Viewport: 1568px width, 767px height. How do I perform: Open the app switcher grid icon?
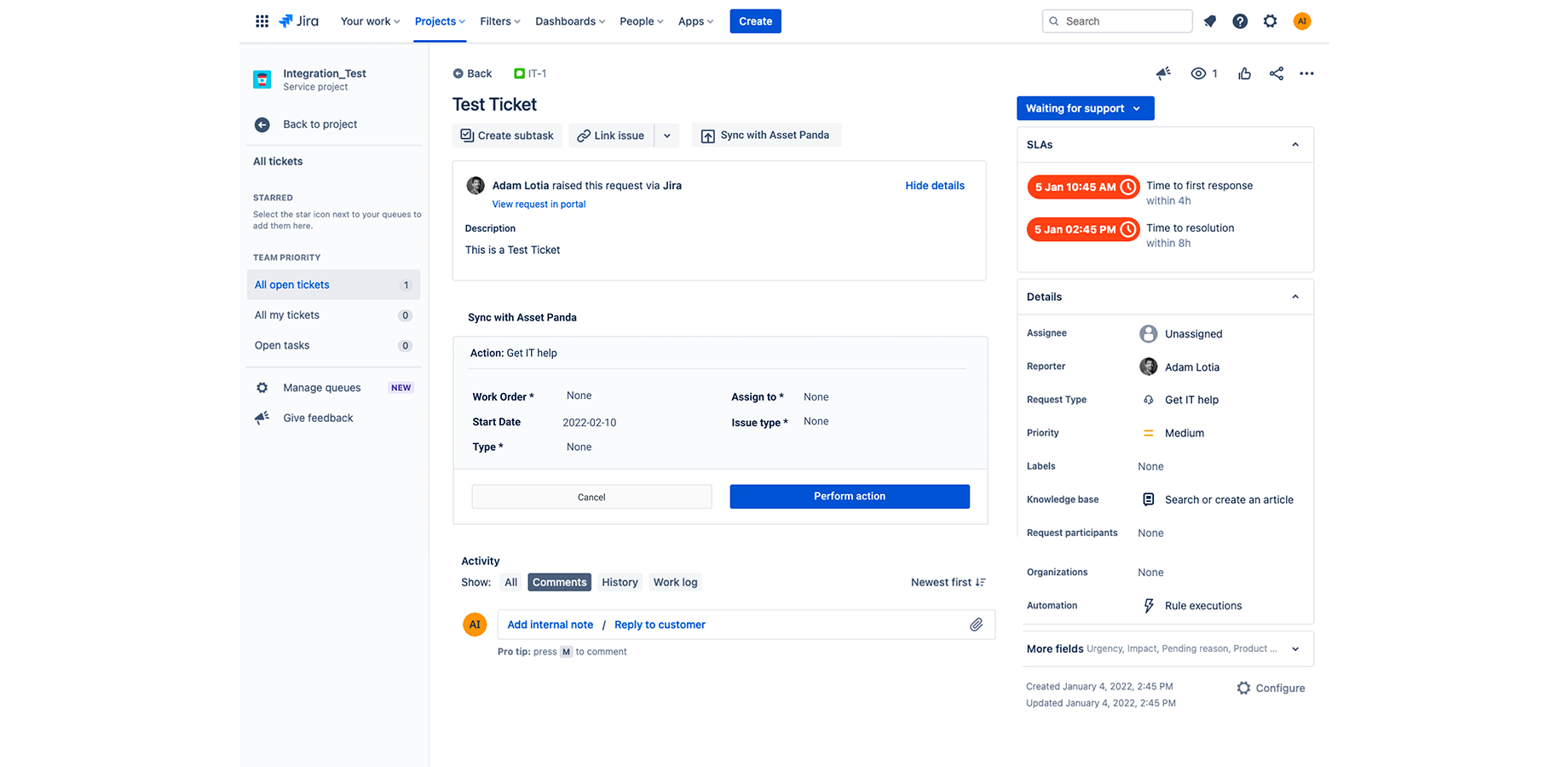[262, 21]
